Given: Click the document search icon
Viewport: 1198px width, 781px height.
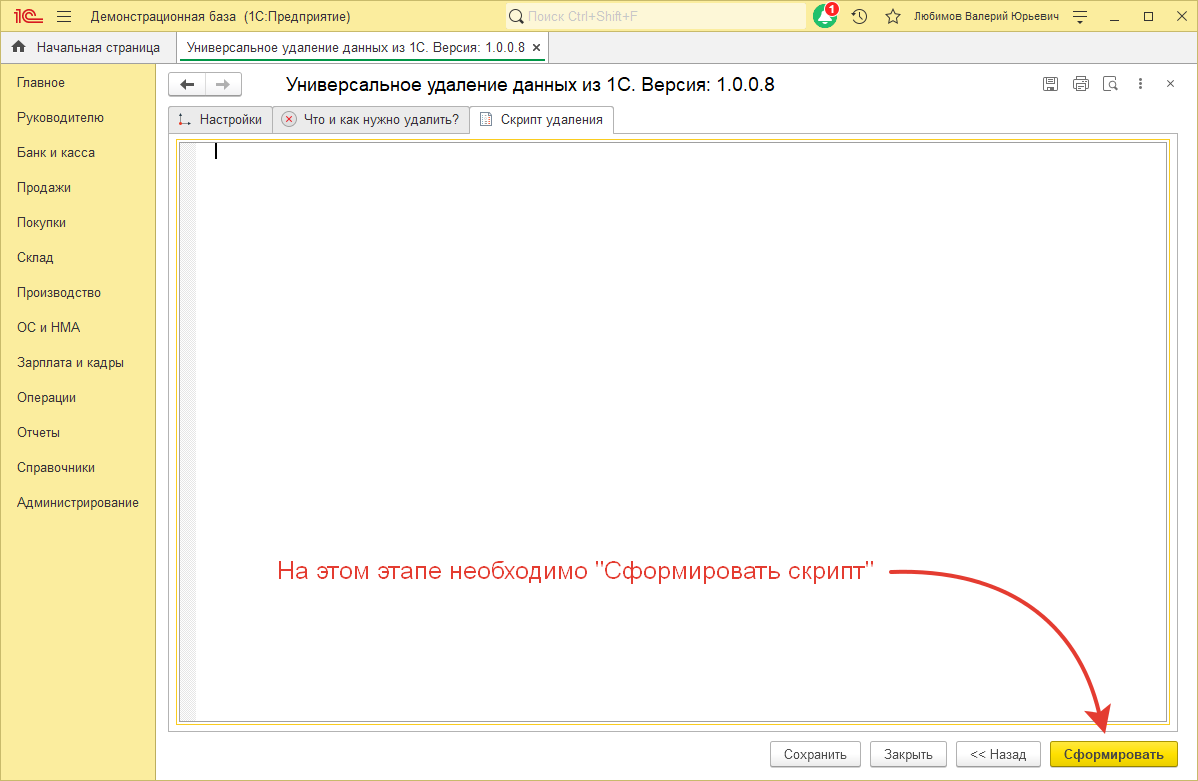Looking at the screenshot, I should pos(1111,84).
